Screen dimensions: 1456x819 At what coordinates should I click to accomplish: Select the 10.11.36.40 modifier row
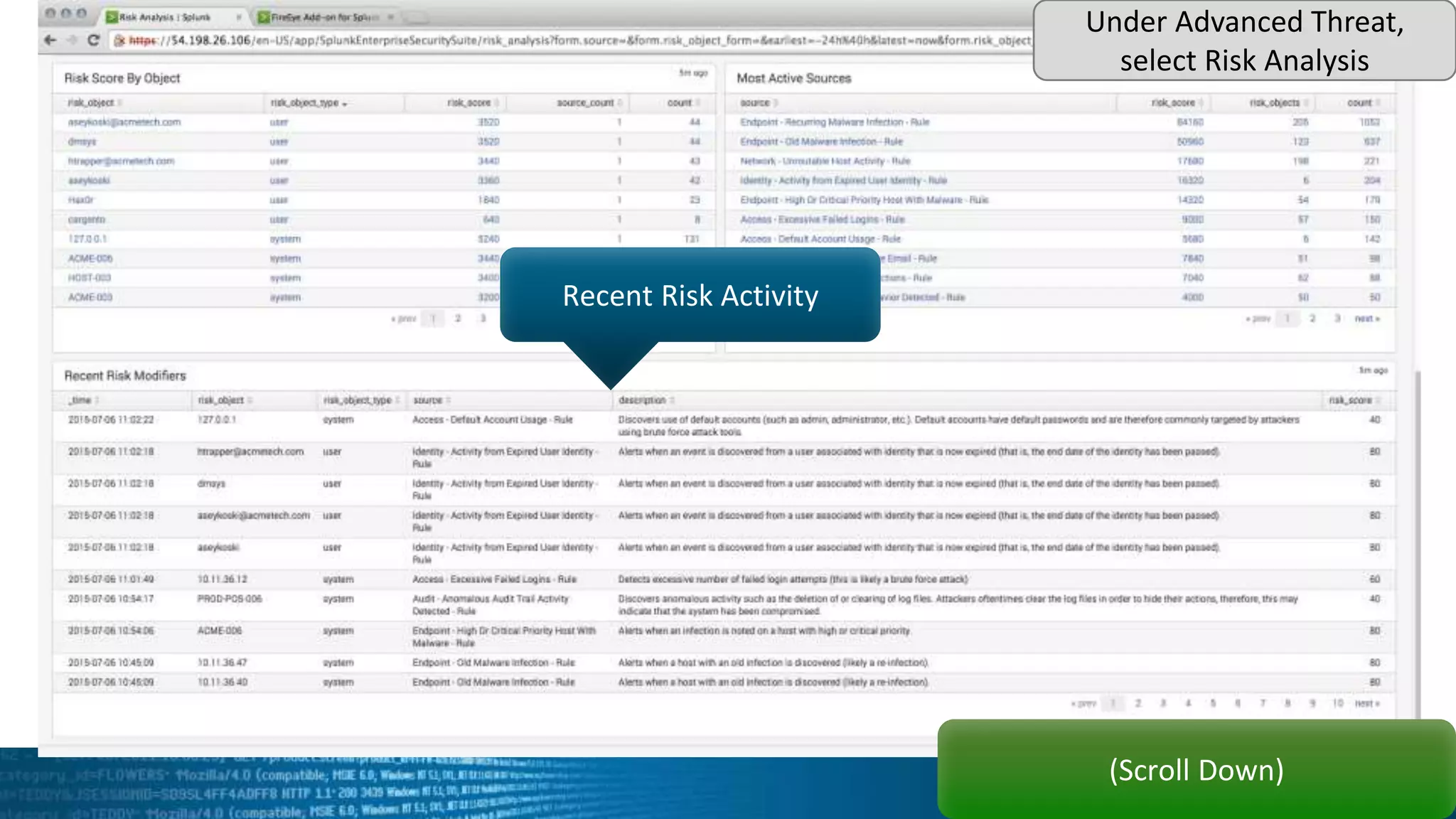pyautogui.click(x=724, y=682)
